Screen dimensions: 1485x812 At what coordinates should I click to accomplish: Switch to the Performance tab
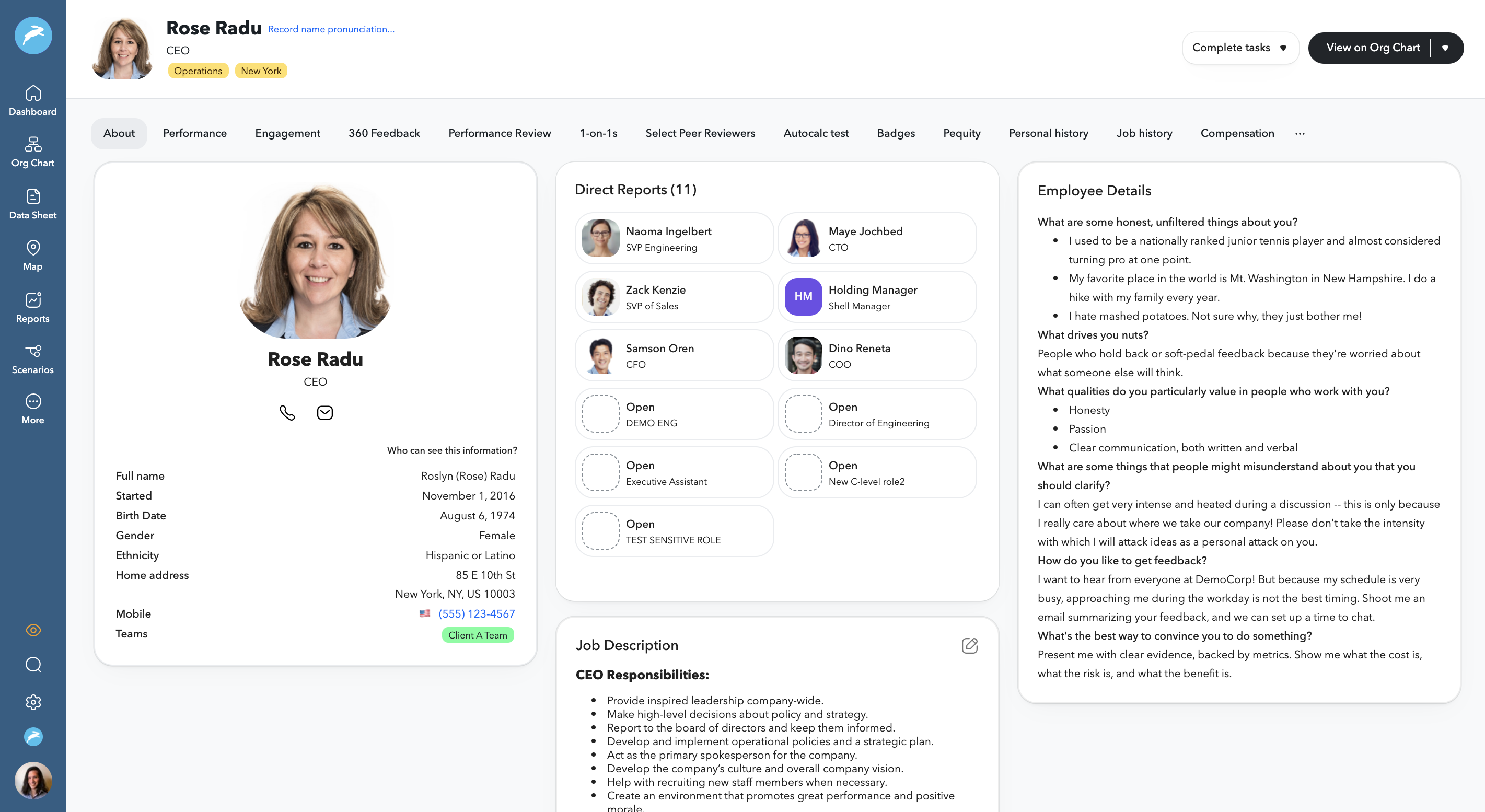(194, 133)
